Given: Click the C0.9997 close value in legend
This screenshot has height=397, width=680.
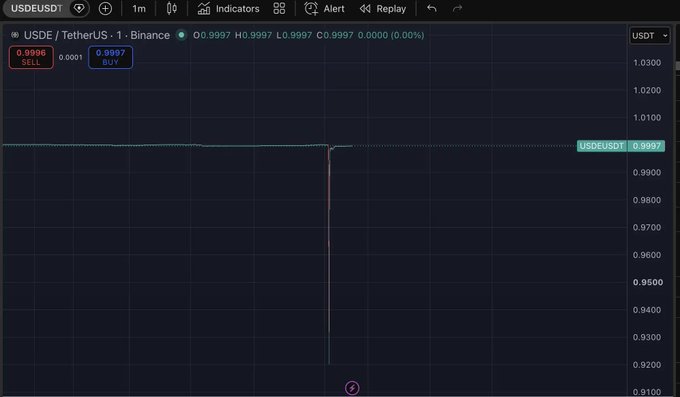Looking at the screenshot, I should [335, 35].
